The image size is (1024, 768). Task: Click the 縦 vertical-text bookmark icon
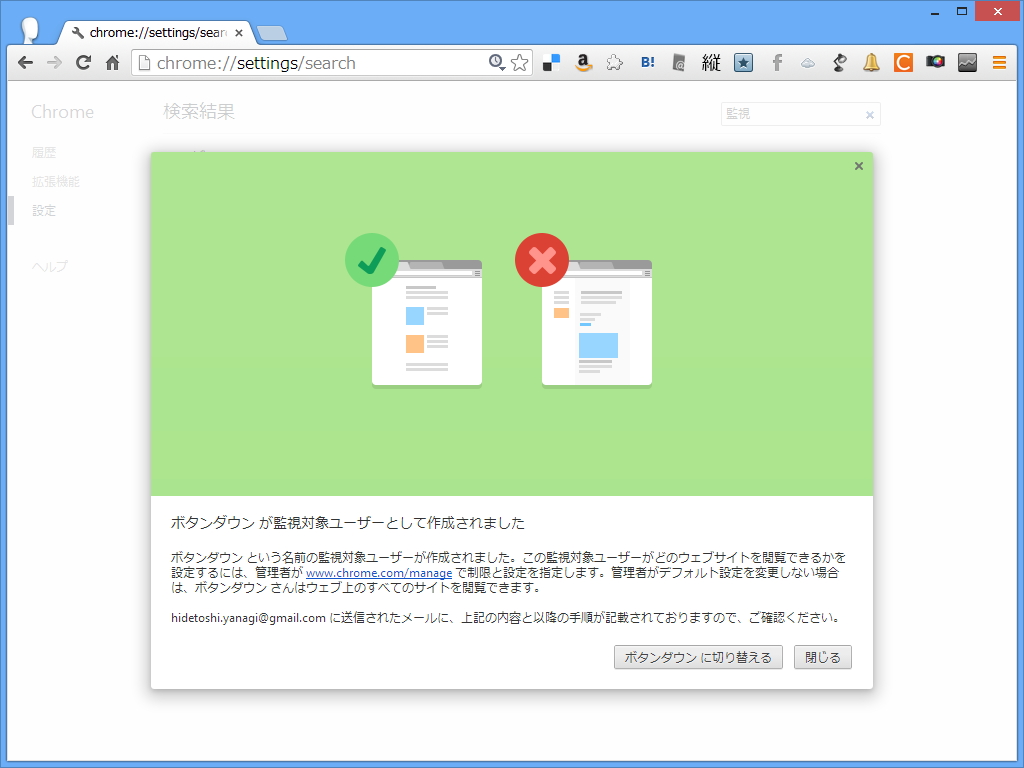(711, 62)
